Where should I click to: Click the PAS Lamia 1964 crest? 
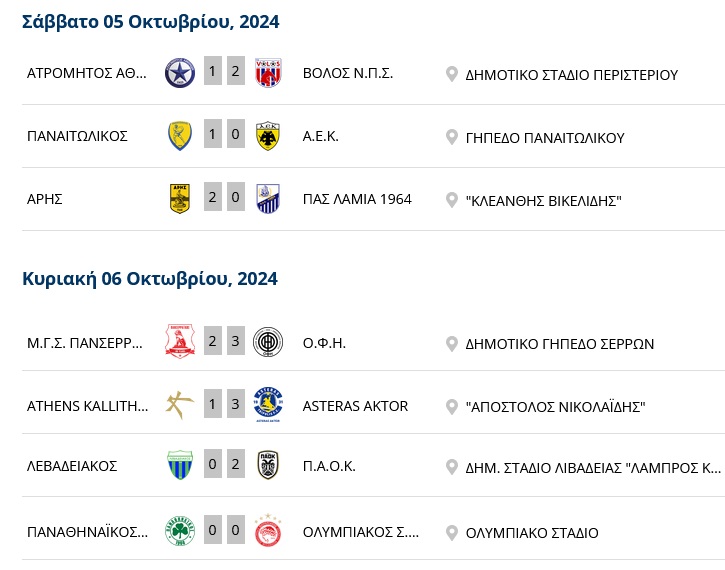click(268, 199)
